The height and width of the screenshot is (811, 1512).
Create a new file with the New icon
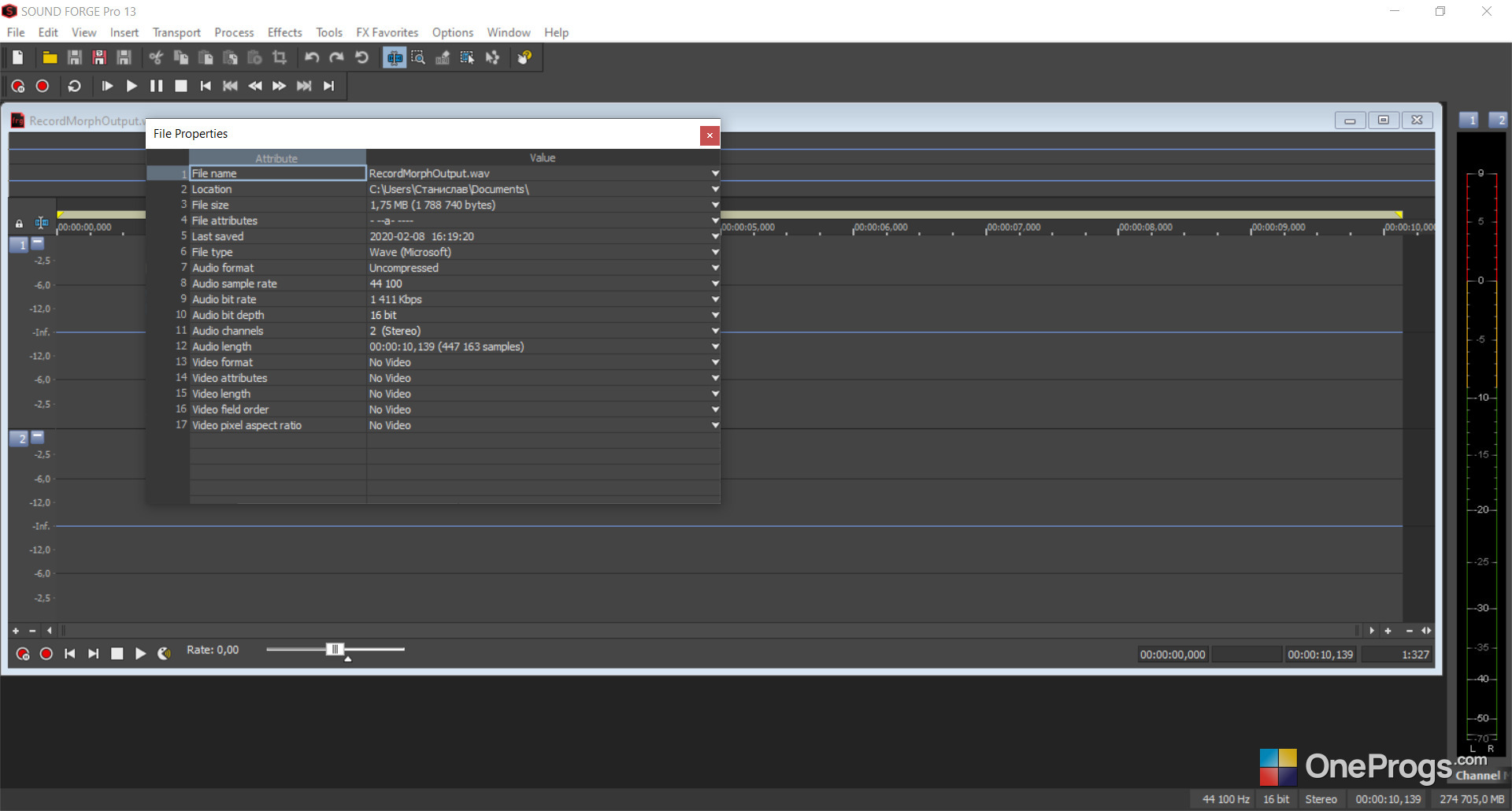(17, 57)
